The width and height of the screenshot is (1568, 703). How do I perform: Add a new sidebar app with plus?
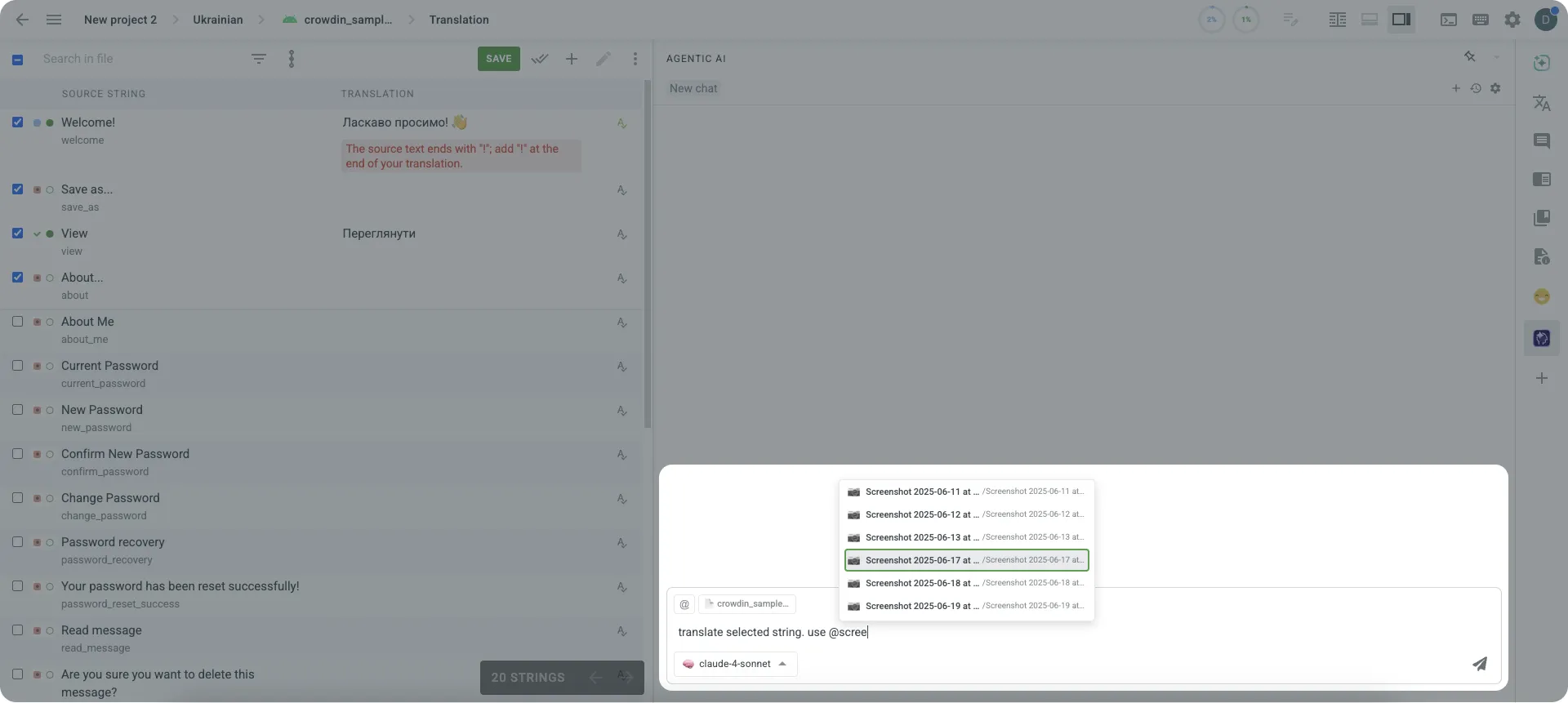(1542, 378)
